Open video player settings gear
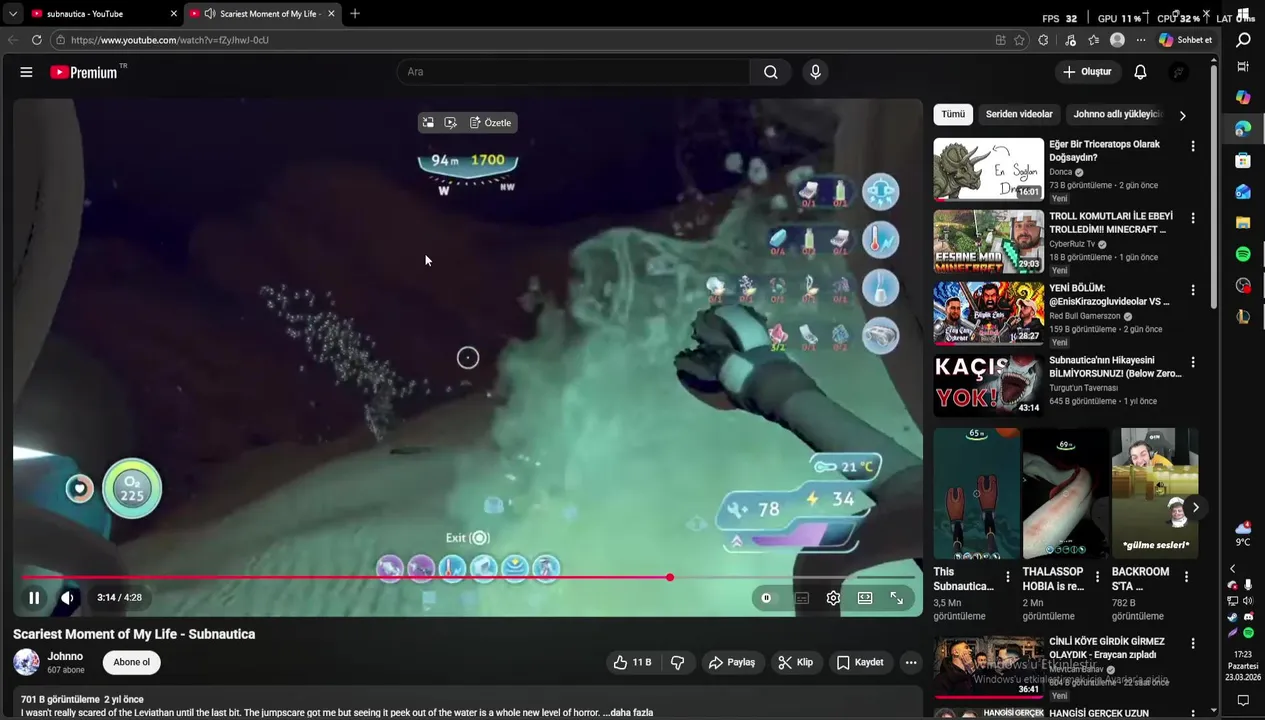The height and width of the screenshot is (720, 1265). [x=833, y=598]
